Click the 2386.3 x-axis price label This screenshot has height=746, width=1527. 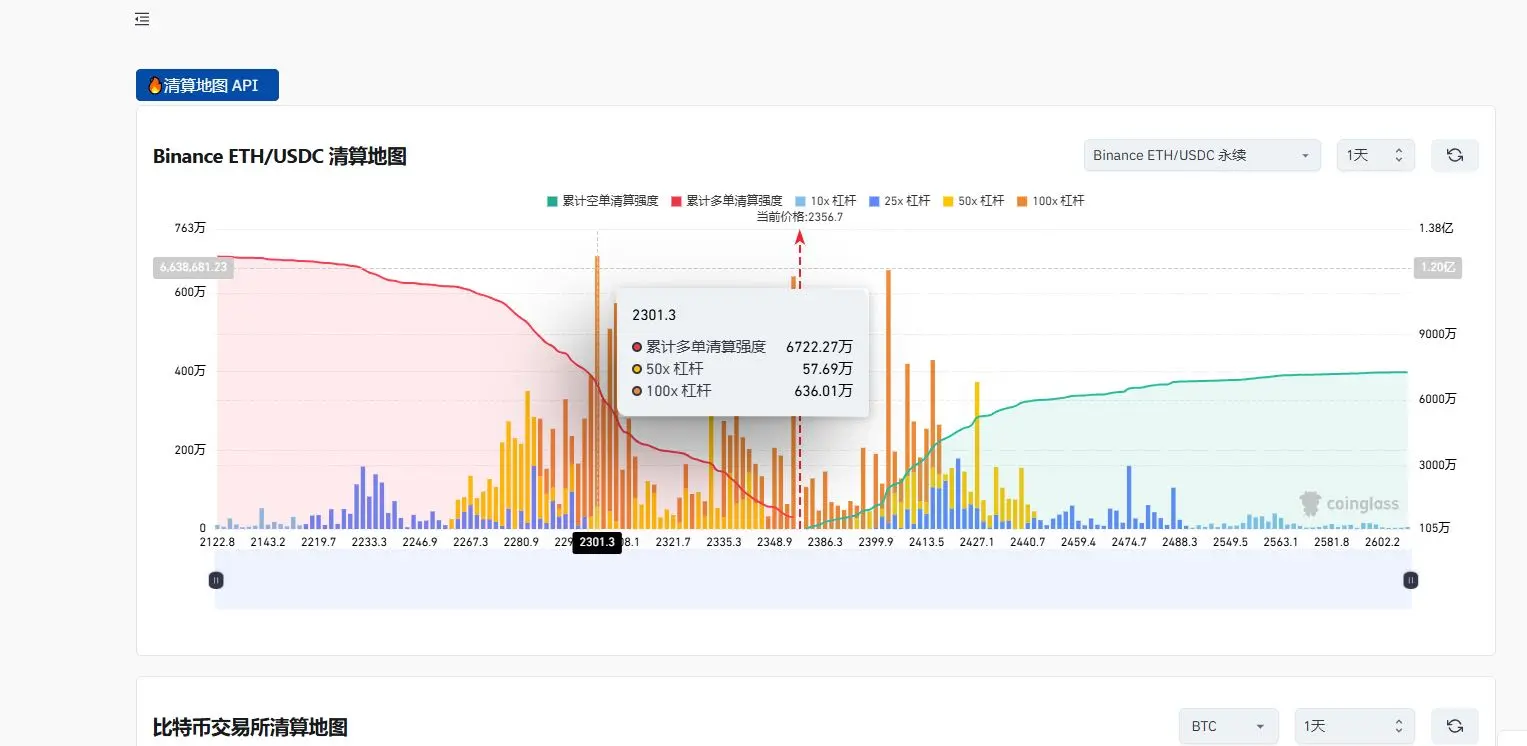coord(825,542)
